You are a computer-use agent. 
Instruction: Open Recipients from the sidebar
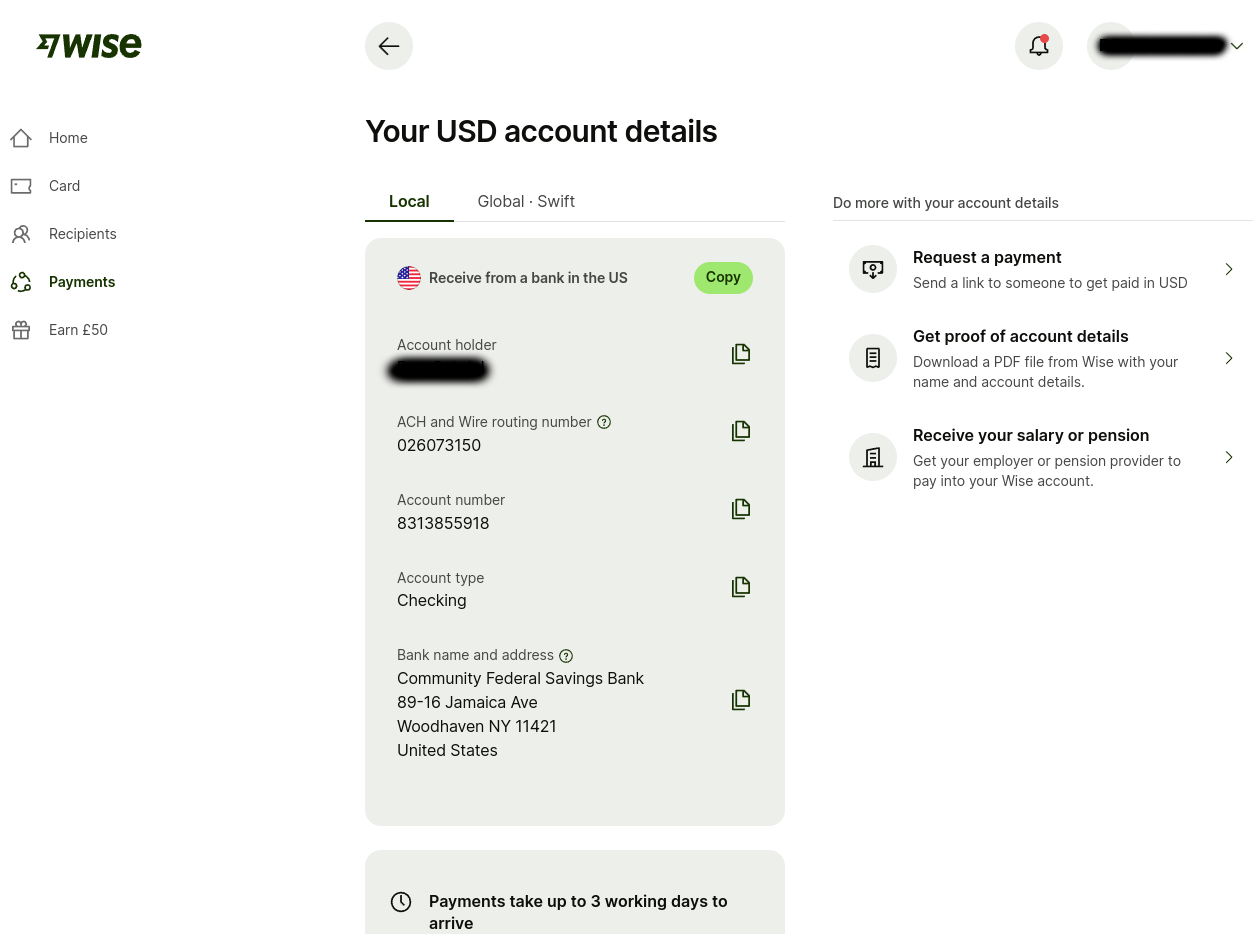tap(82, 234)
